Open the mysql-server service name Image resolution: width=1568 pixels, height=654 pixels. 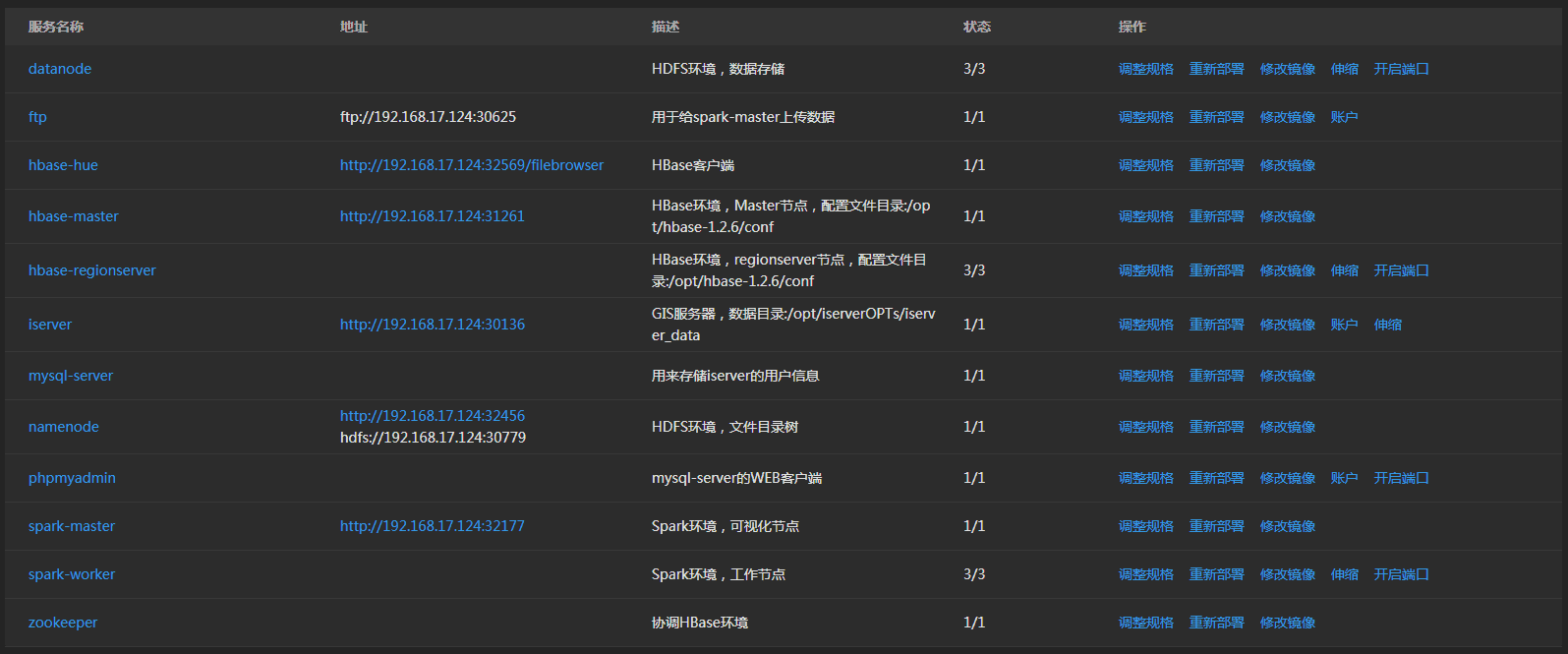pos(71,376)
